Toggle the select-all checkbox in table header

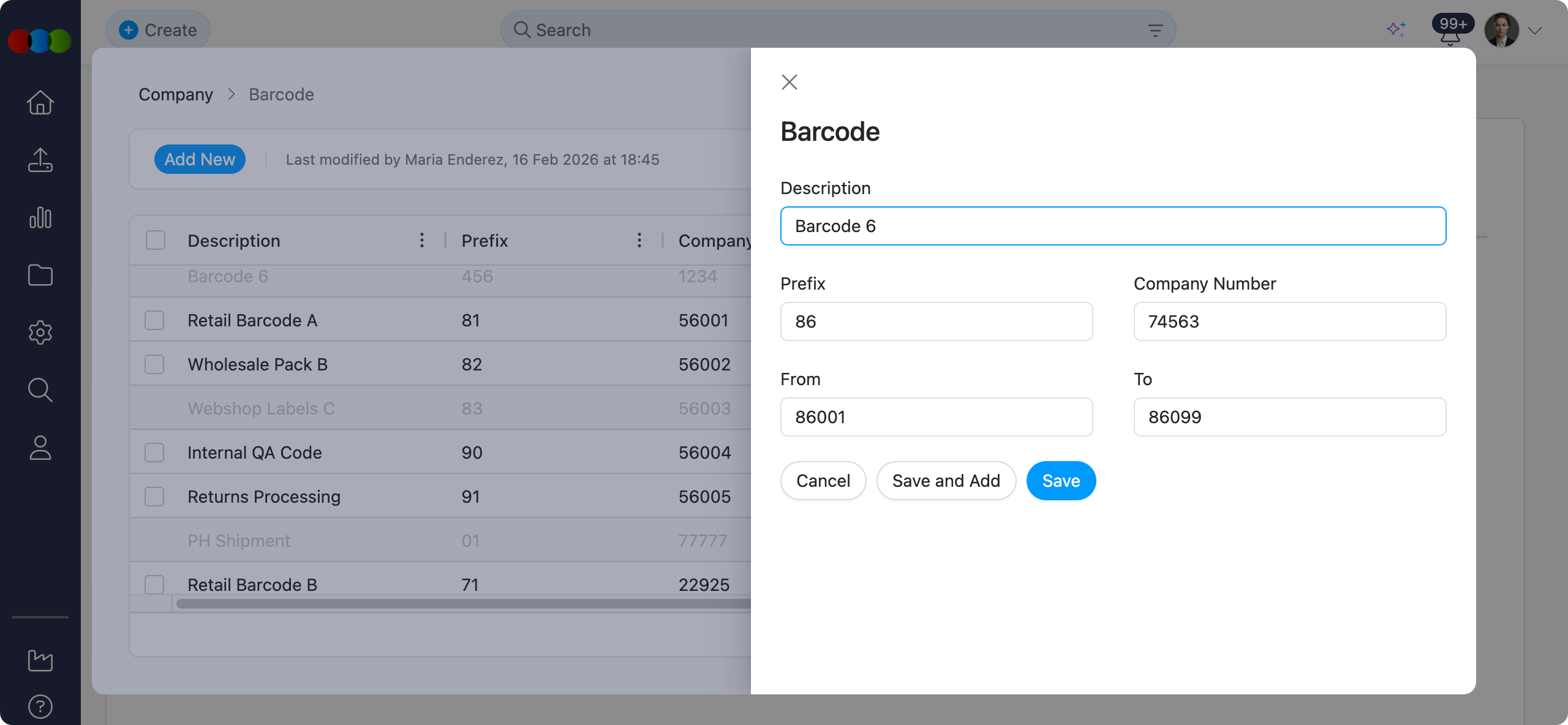(154, 240)
